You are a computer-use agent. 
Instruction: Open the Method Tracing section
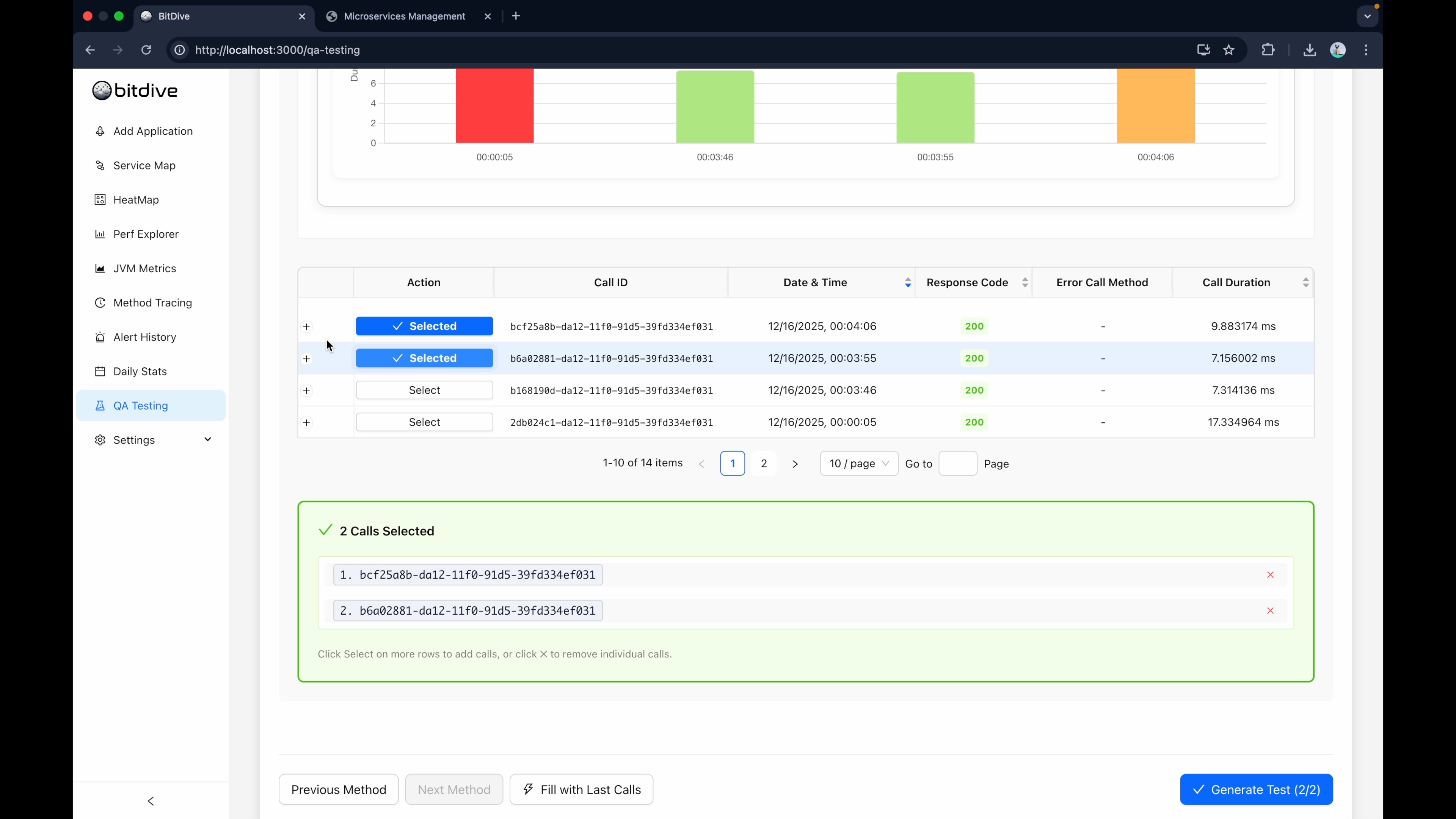click(x=153, y=303)
